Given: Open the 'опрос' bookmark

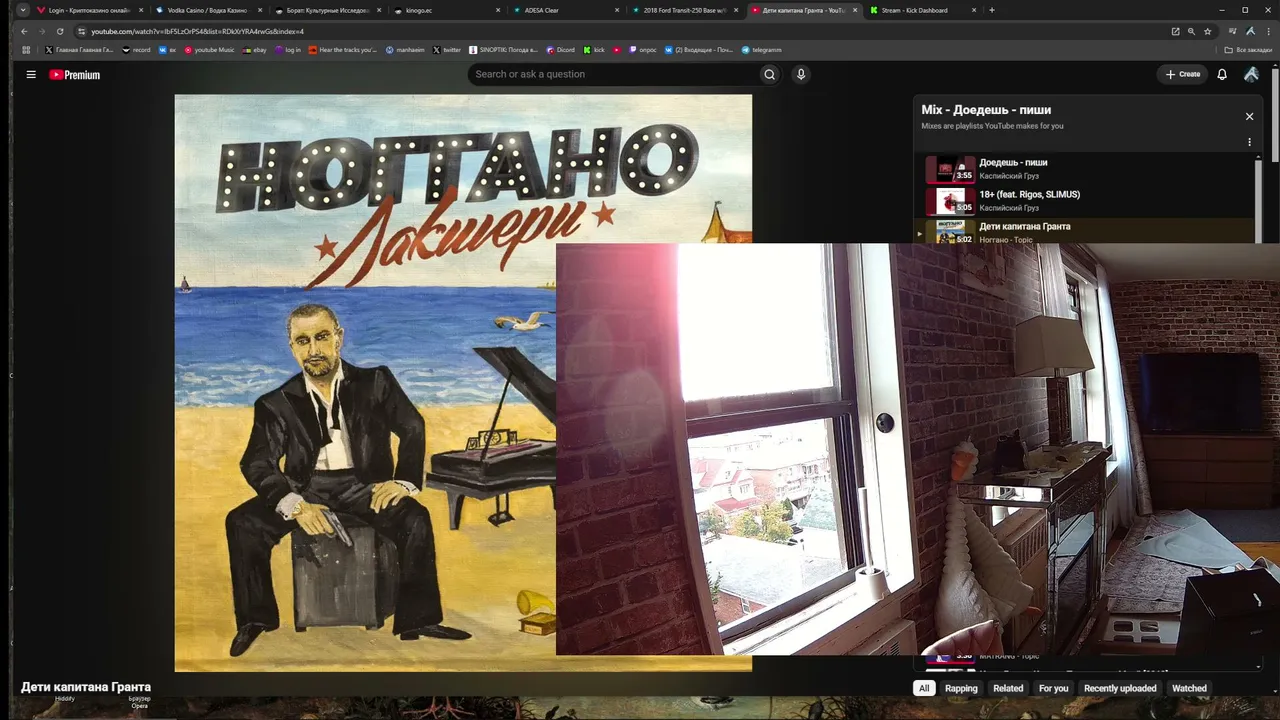Looking at the screenshot, I should pyautogui.click(x=643, y=50).
